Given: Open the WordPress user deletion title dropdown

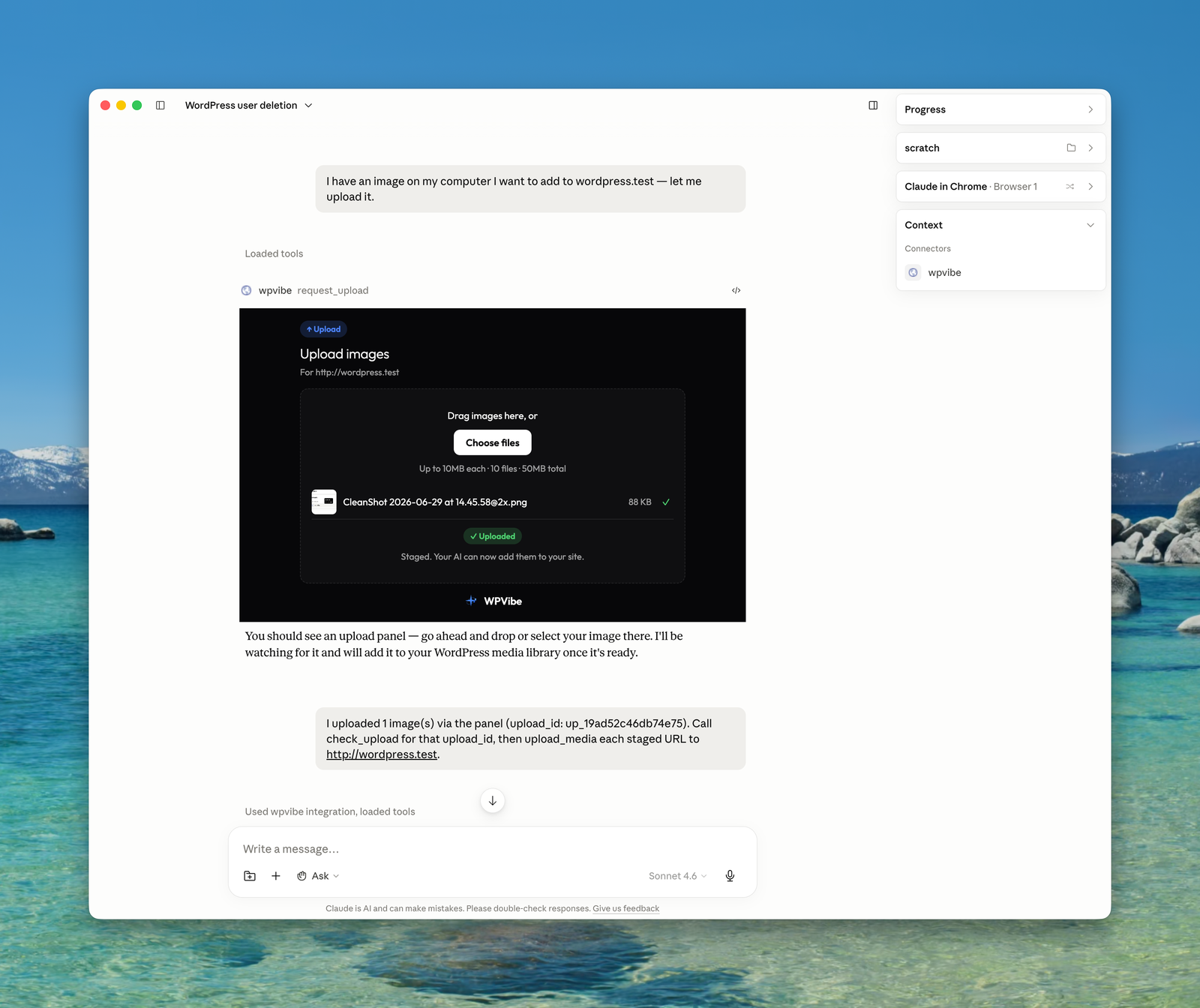Looking at the screenshot, I should (x=248, y=106).
